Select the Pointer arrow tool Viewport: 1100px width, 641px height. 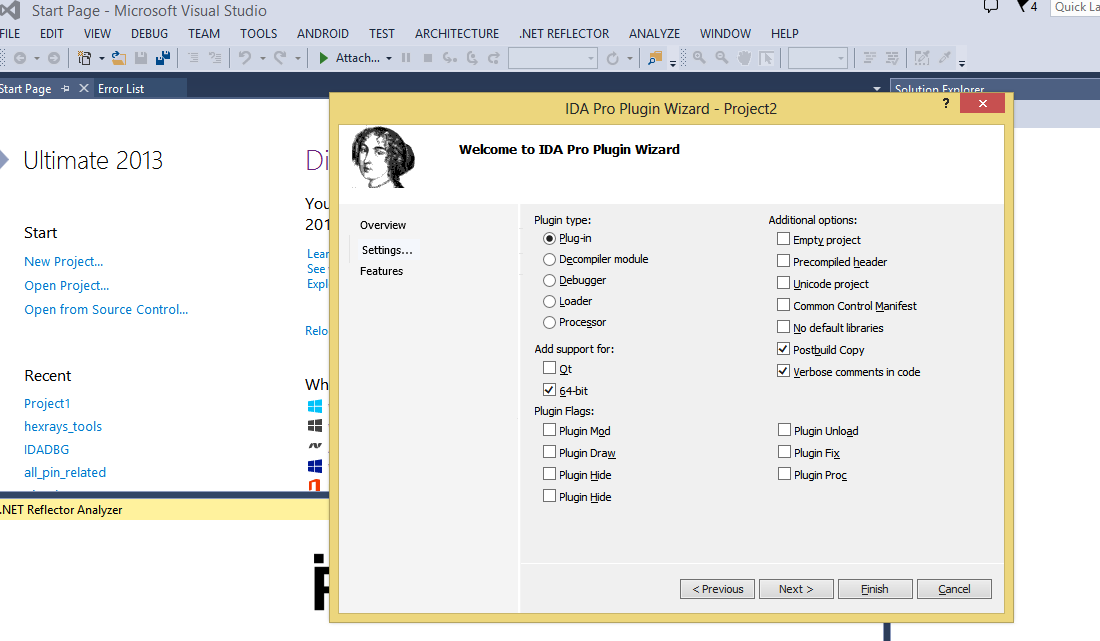(767, 58)
